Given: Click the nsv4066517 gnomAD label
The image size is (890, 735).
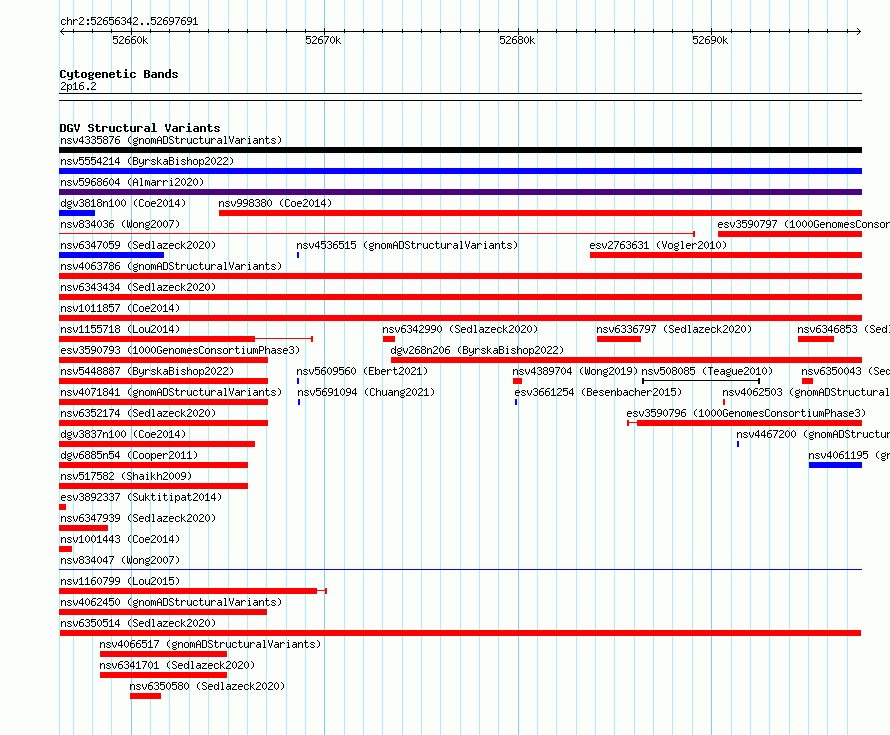Looking at the screenshot, I should [x=210, y=644].
